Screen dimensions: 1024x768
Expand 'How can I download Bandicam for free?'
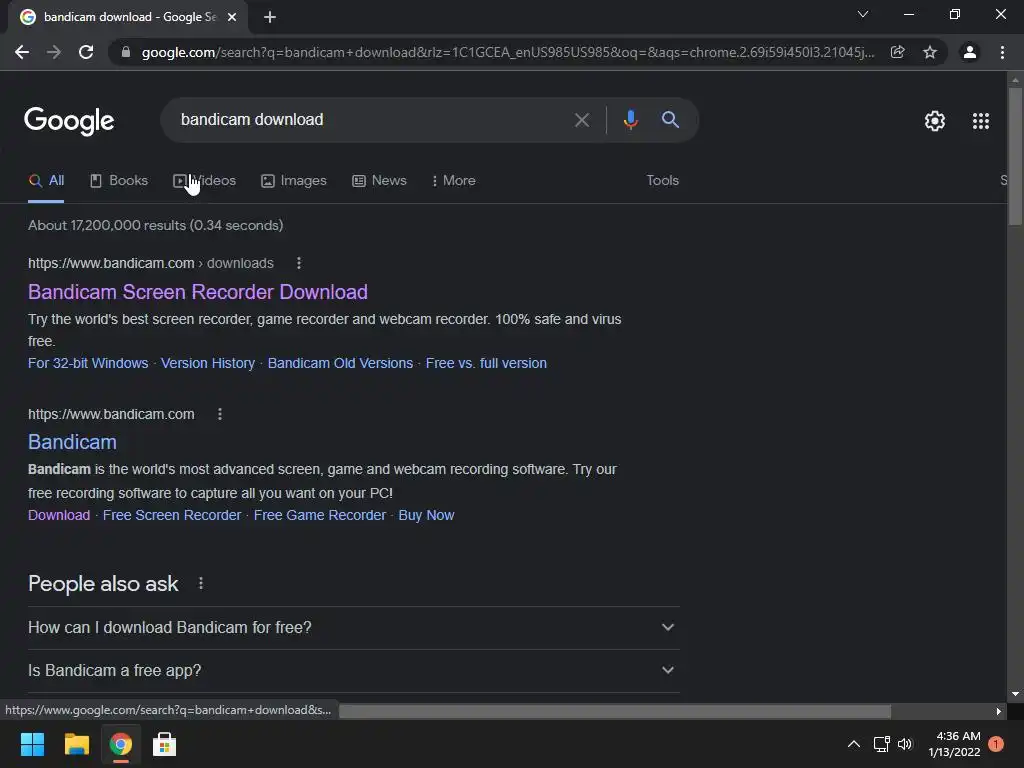tap(354, 628)
